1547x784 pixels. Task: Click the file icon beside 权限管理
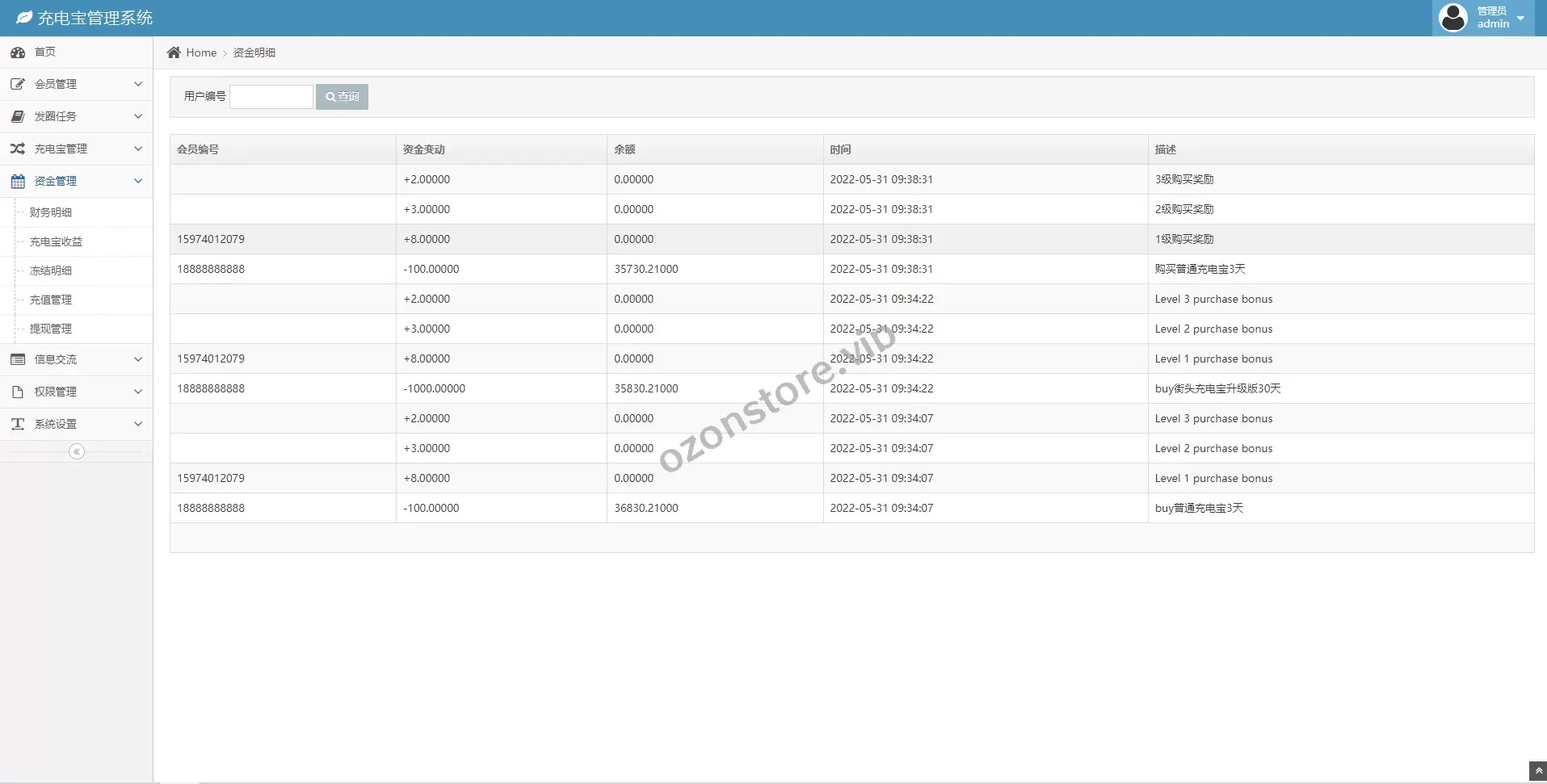pos(18,392)
